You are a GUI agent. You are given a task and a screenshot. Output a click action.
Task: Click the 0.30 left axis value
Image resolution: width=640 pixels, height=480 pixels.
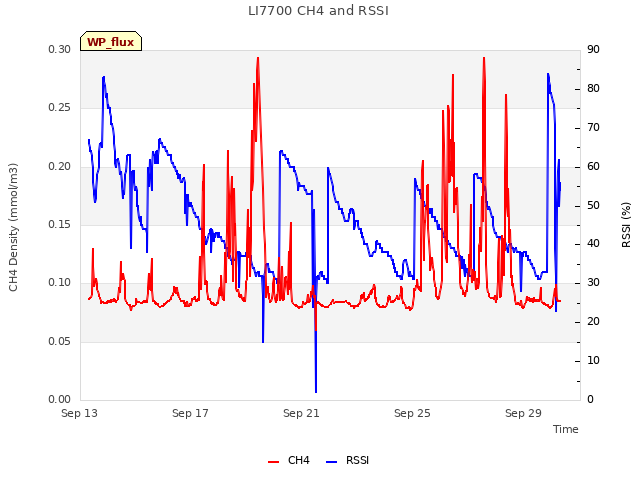60,49
